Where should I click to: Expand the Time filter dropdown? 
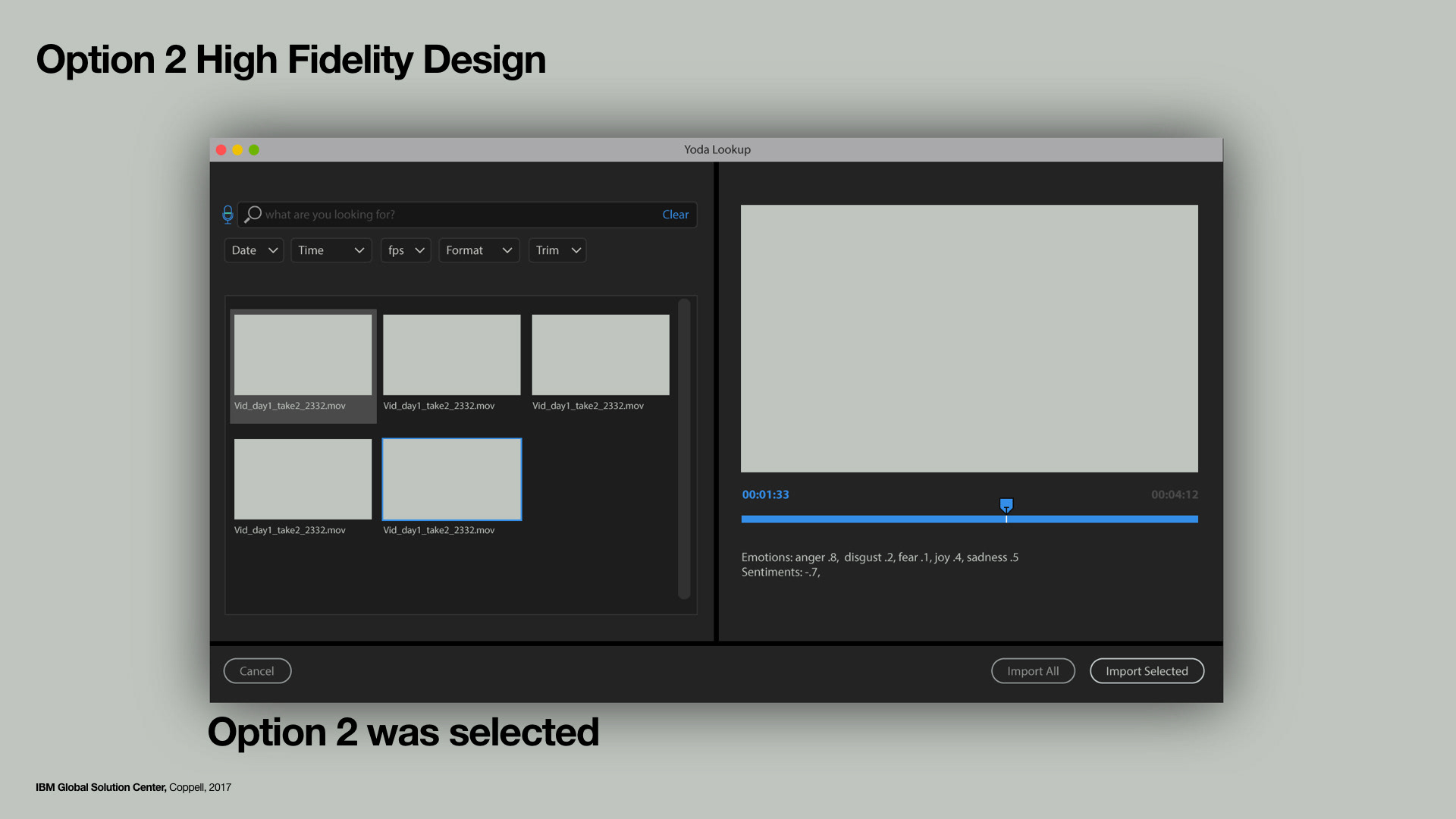(x=331, y=250)
